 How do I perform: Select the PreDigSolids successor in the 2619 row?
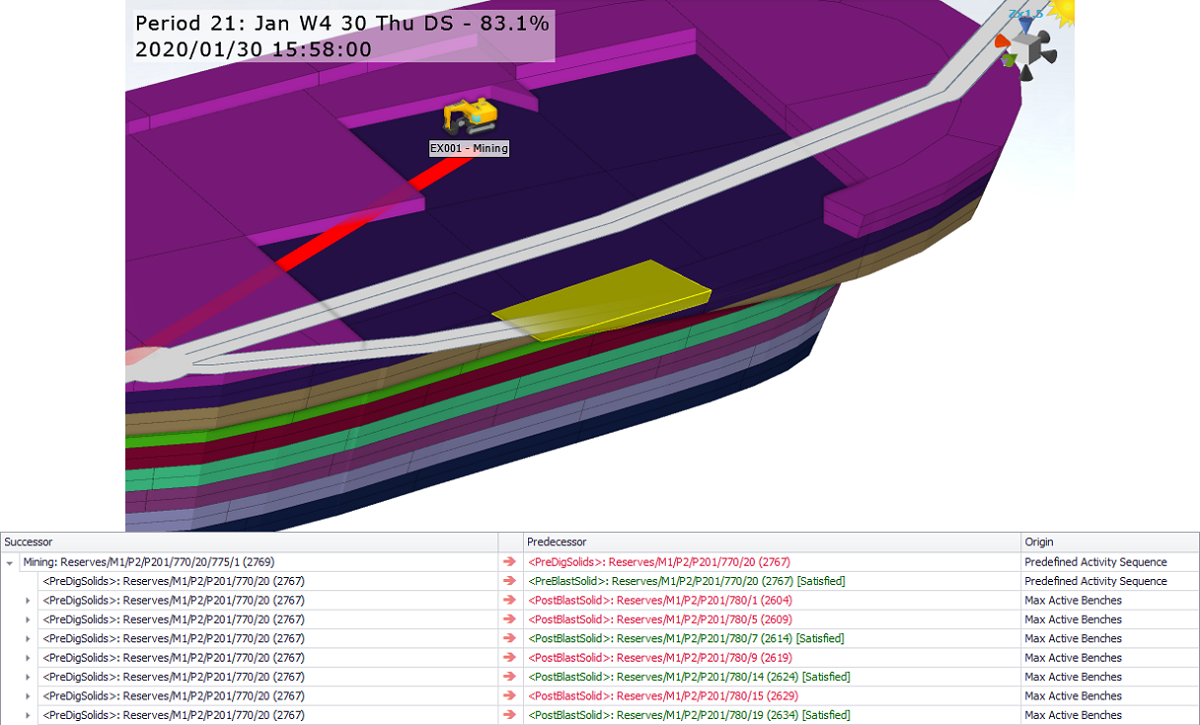coord(173,658)
